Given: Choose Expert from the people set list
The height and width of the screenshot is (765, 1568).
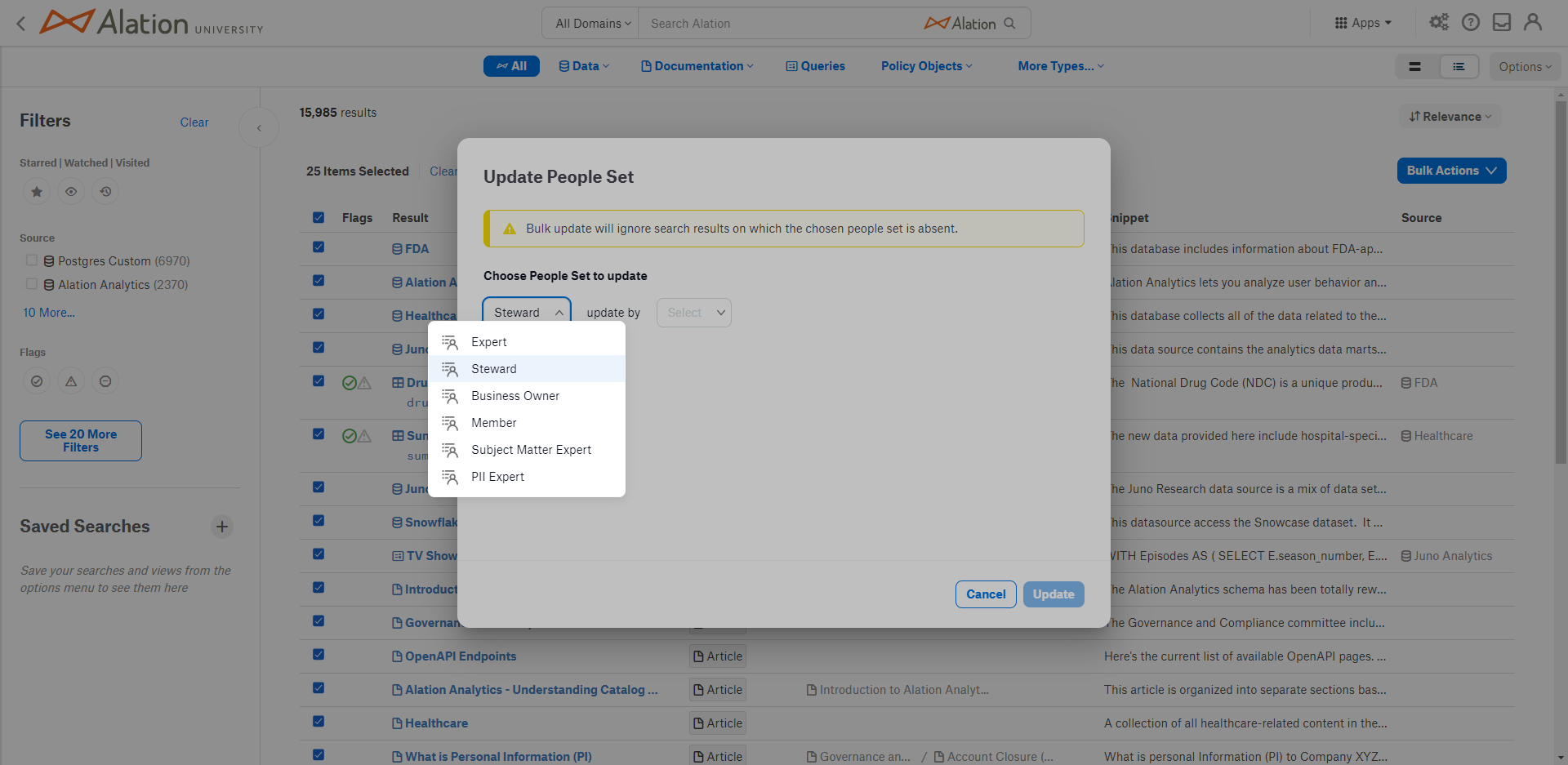Looking at the screenshot, I should pyautogui.click(x=527, y=342).
